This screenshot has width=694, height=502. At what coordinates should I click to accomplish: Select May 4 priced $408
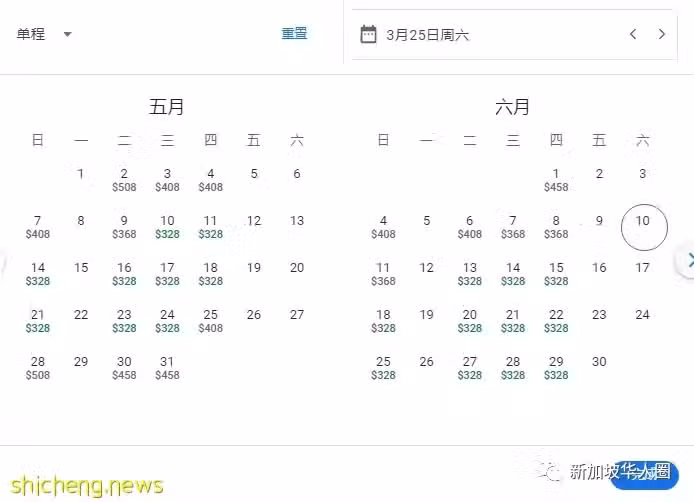pos(211,180)
